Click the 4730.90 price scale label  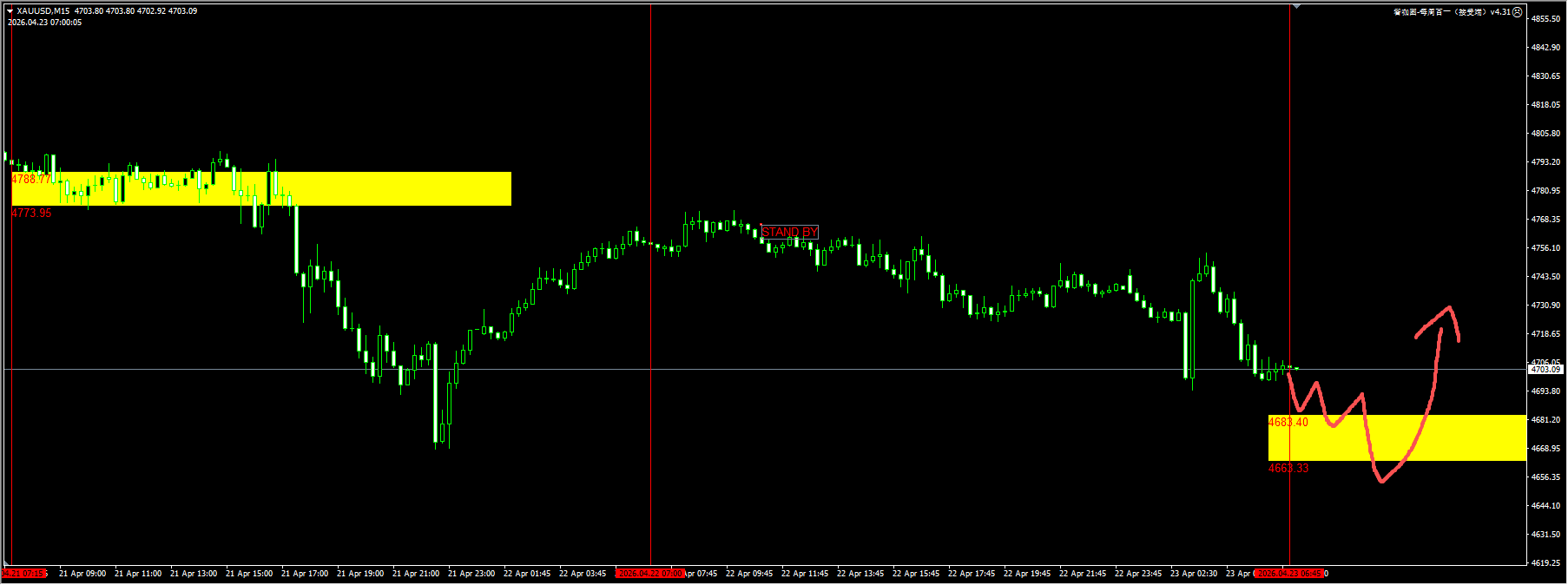click(1545, 305)
